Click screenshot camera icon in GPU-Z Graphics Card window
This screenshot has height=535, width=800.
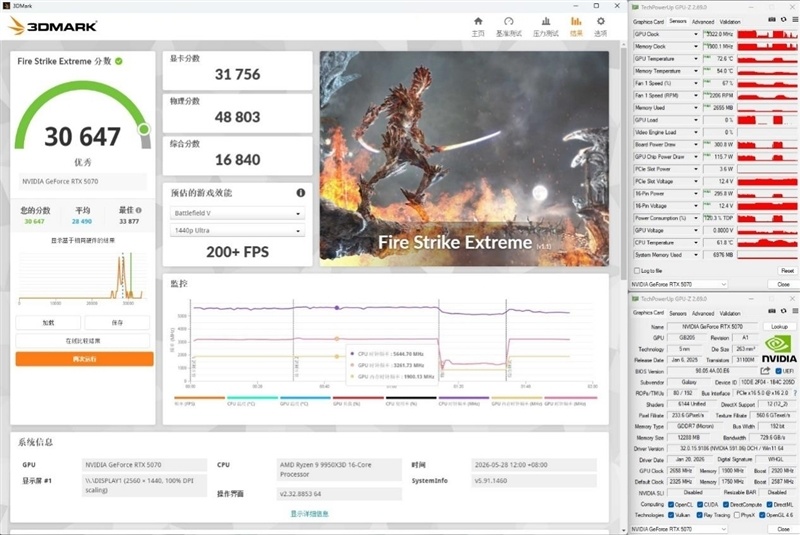[x=772, y=311]
